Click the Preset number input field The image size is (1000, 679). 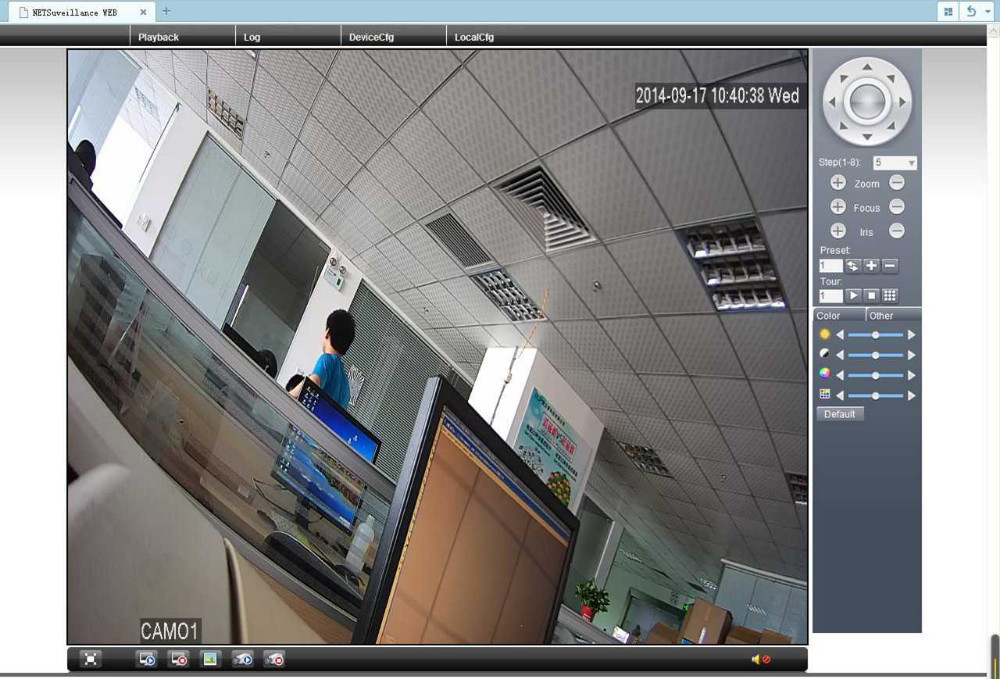pos(831,266)
